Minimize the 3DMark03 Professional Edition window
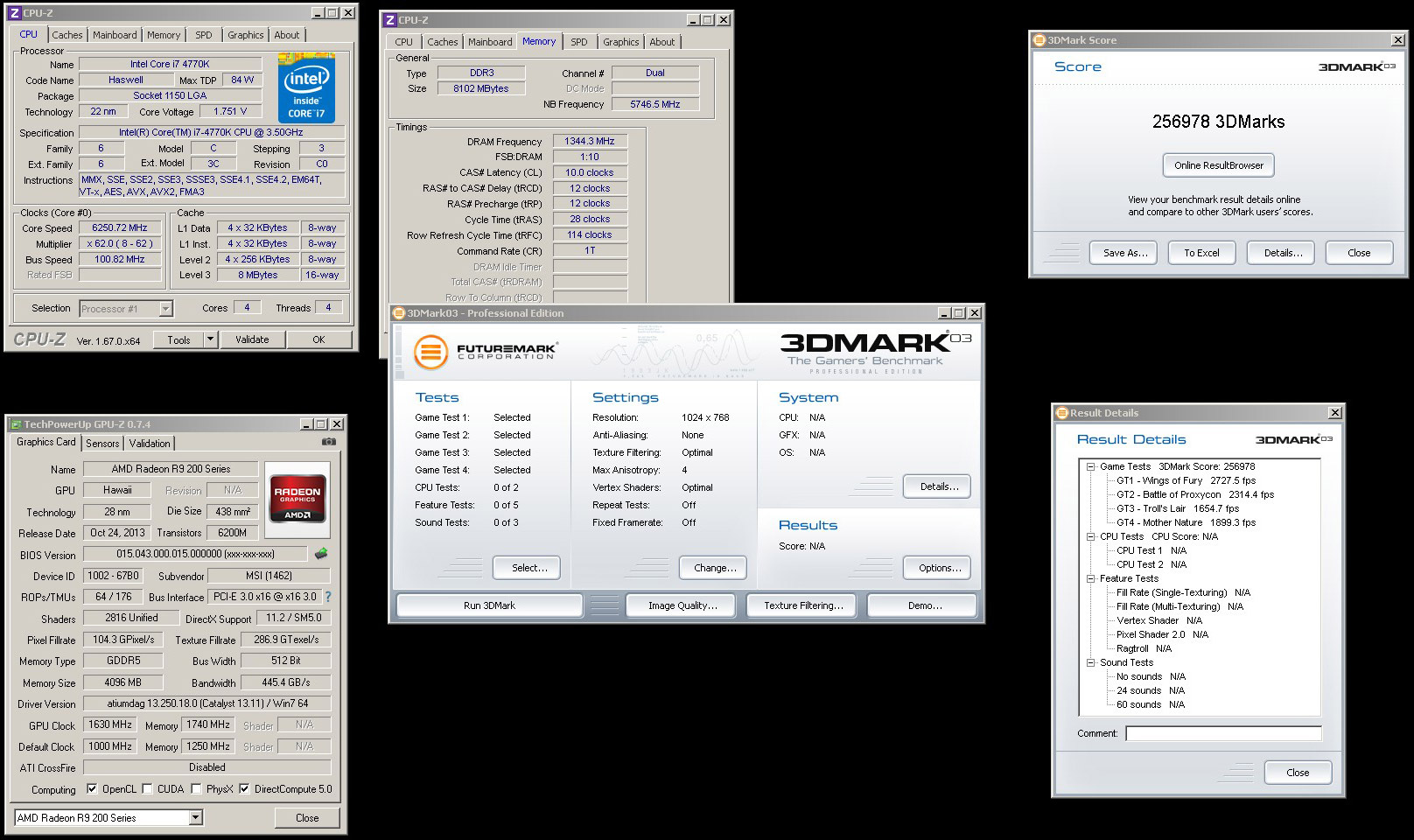Image resolution: width=1414 pixels, height=840 pixels. pos(944,313)
